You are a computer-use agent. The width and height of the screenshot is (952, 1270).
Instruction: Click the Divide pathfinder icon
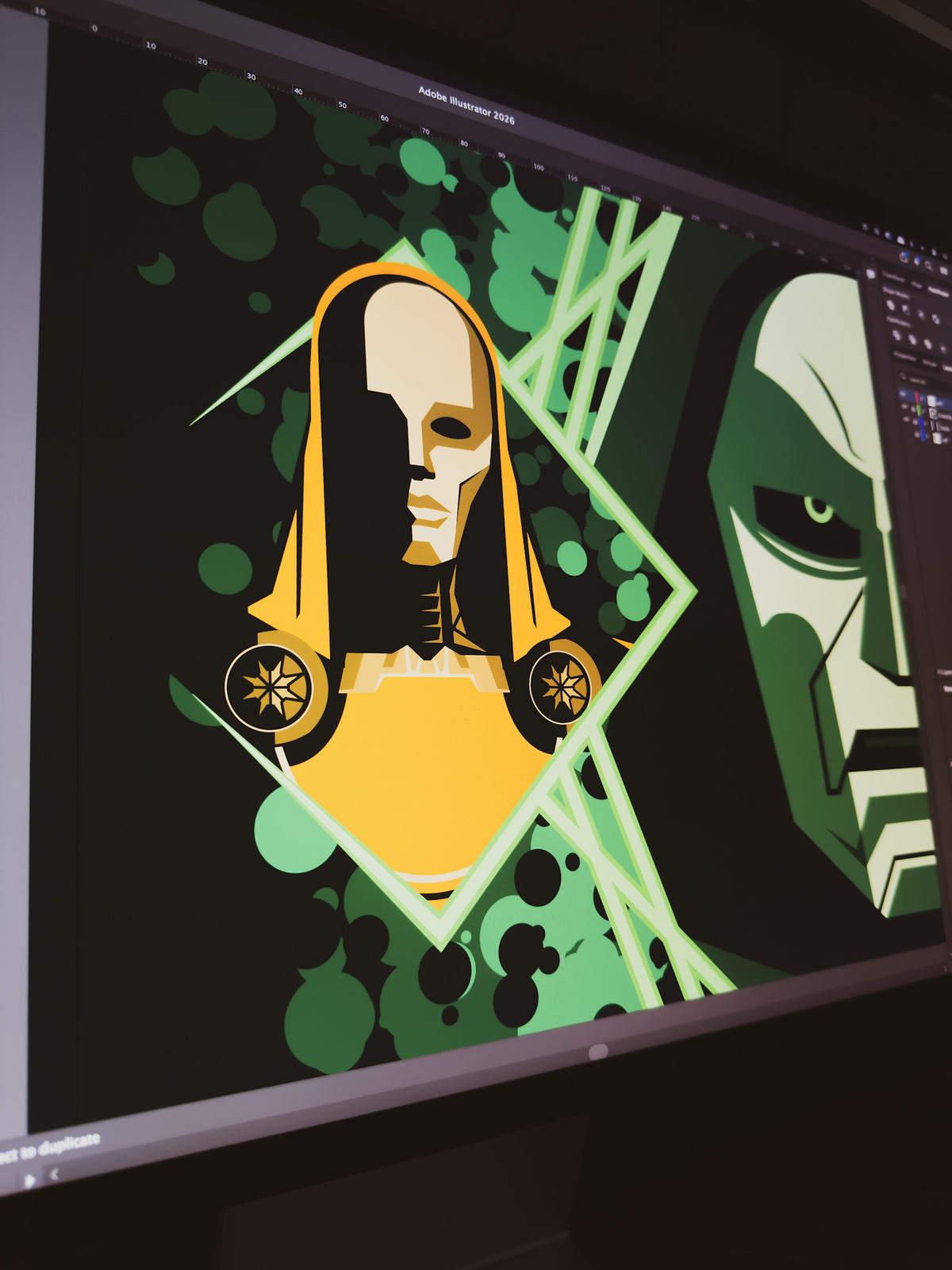(896, 335)
